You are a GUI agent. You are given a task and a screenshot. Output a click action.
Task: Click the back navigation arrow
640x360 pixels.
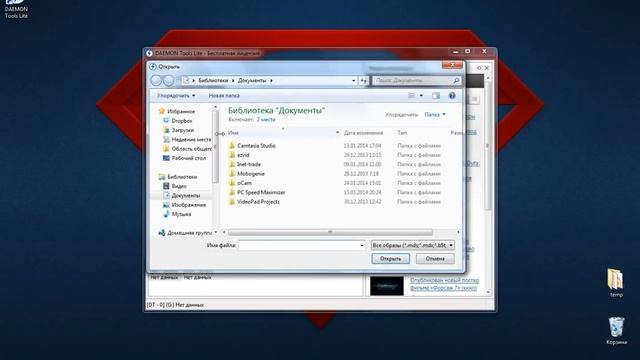tap(157, 80)
